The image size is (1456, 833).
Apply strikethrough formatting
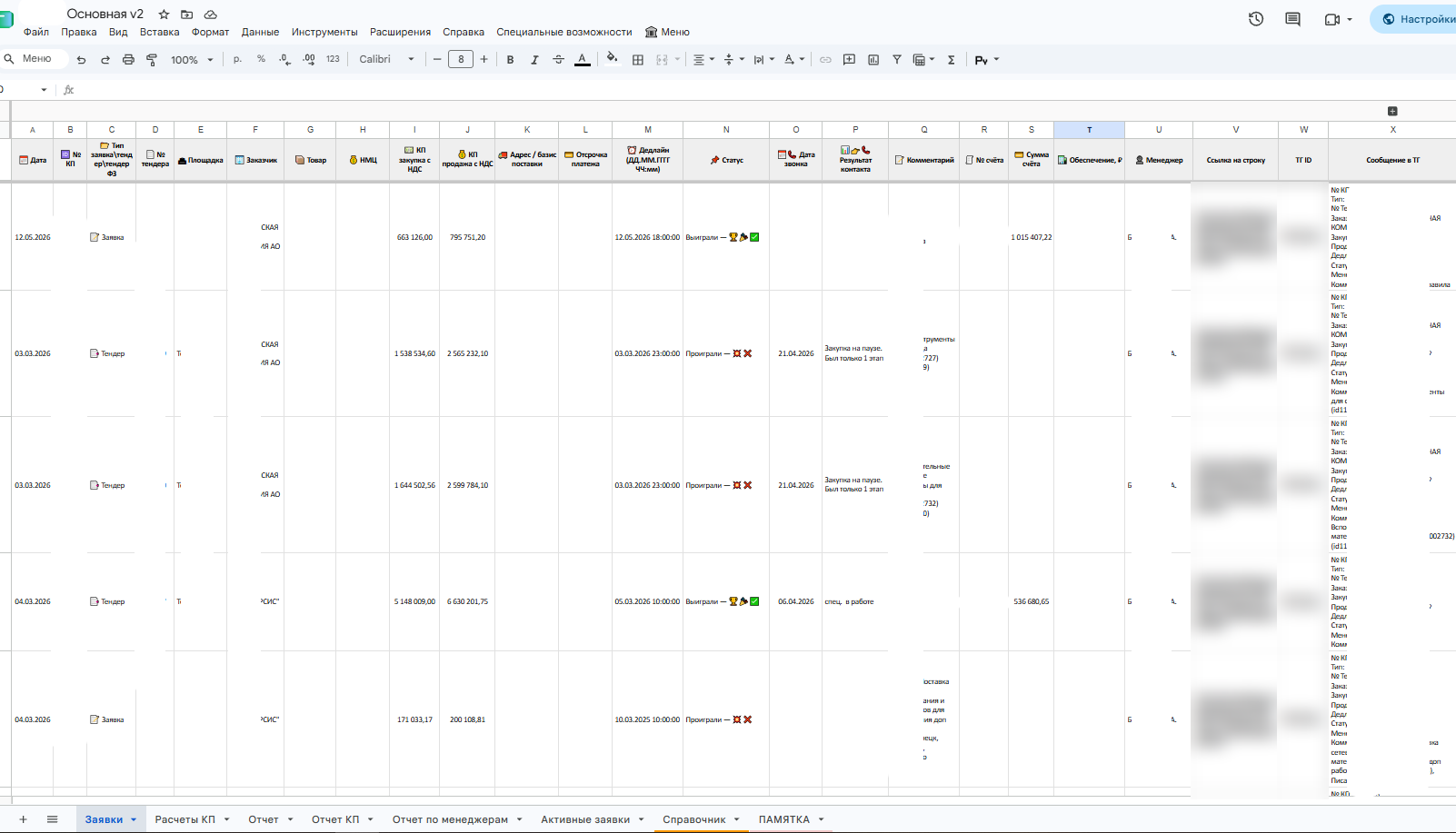click(558, 60)
